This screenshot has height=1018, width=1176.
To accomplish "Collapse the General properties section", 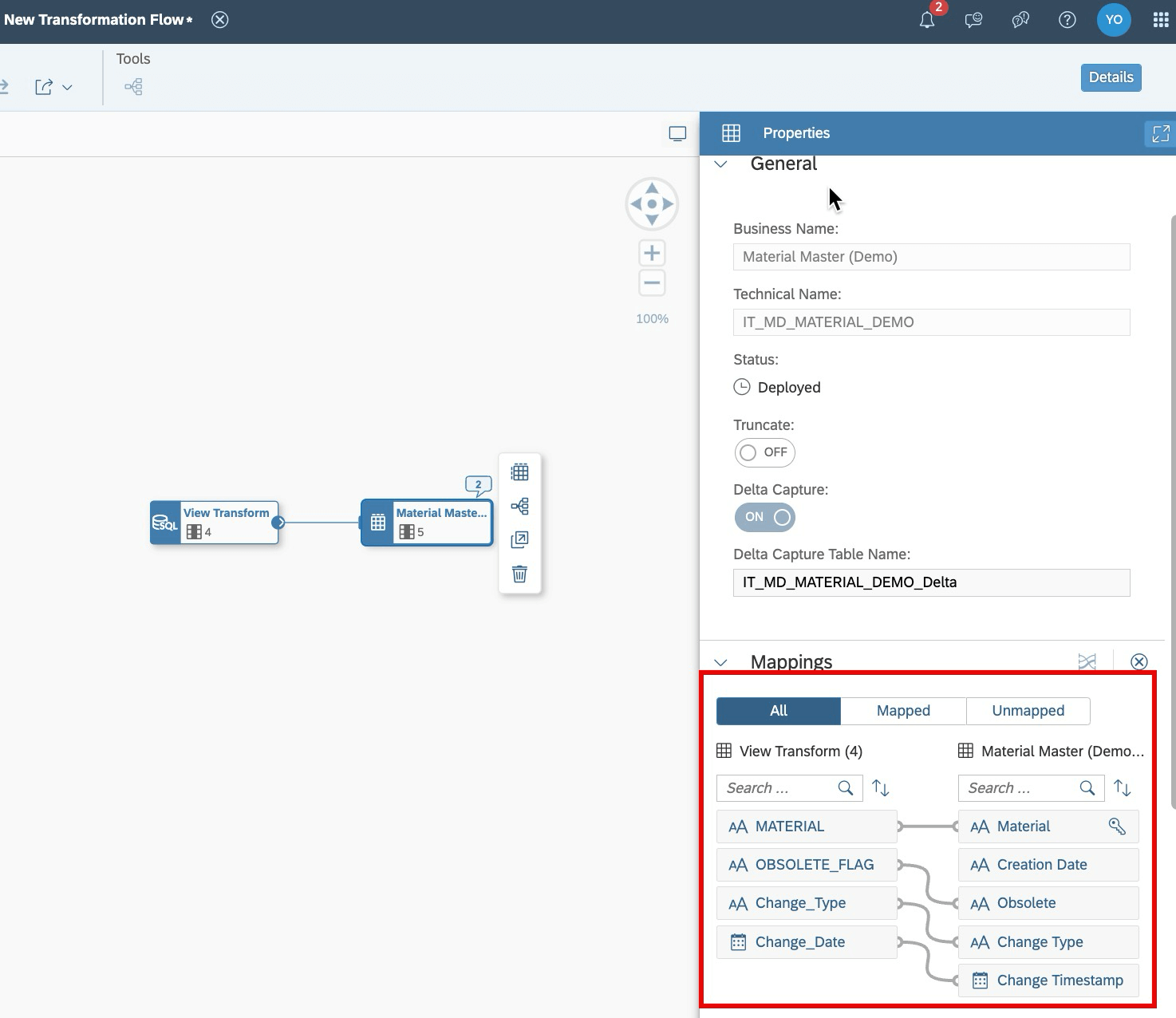I will [720, 164].
